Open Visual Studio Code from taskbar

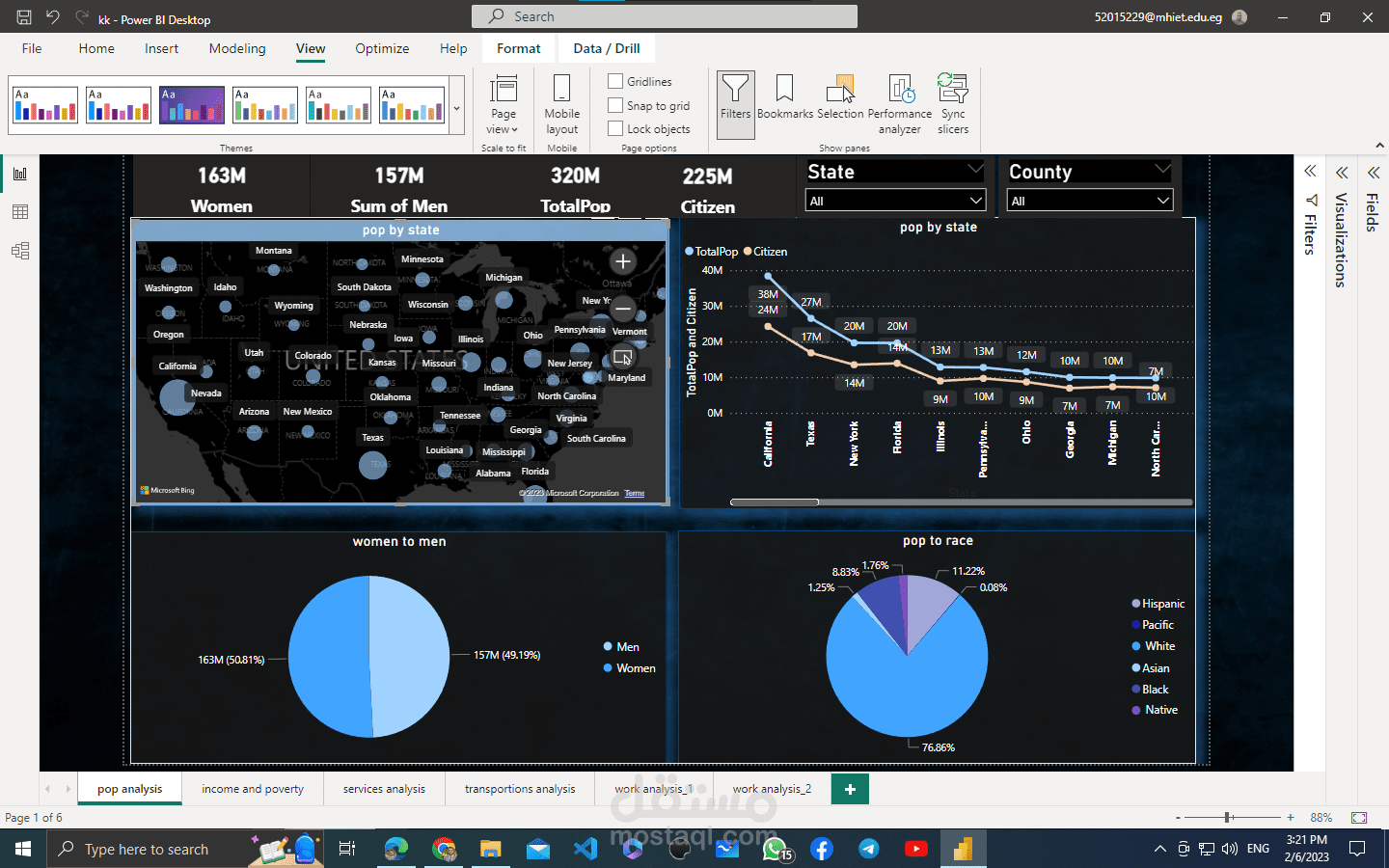click(586, 849)
